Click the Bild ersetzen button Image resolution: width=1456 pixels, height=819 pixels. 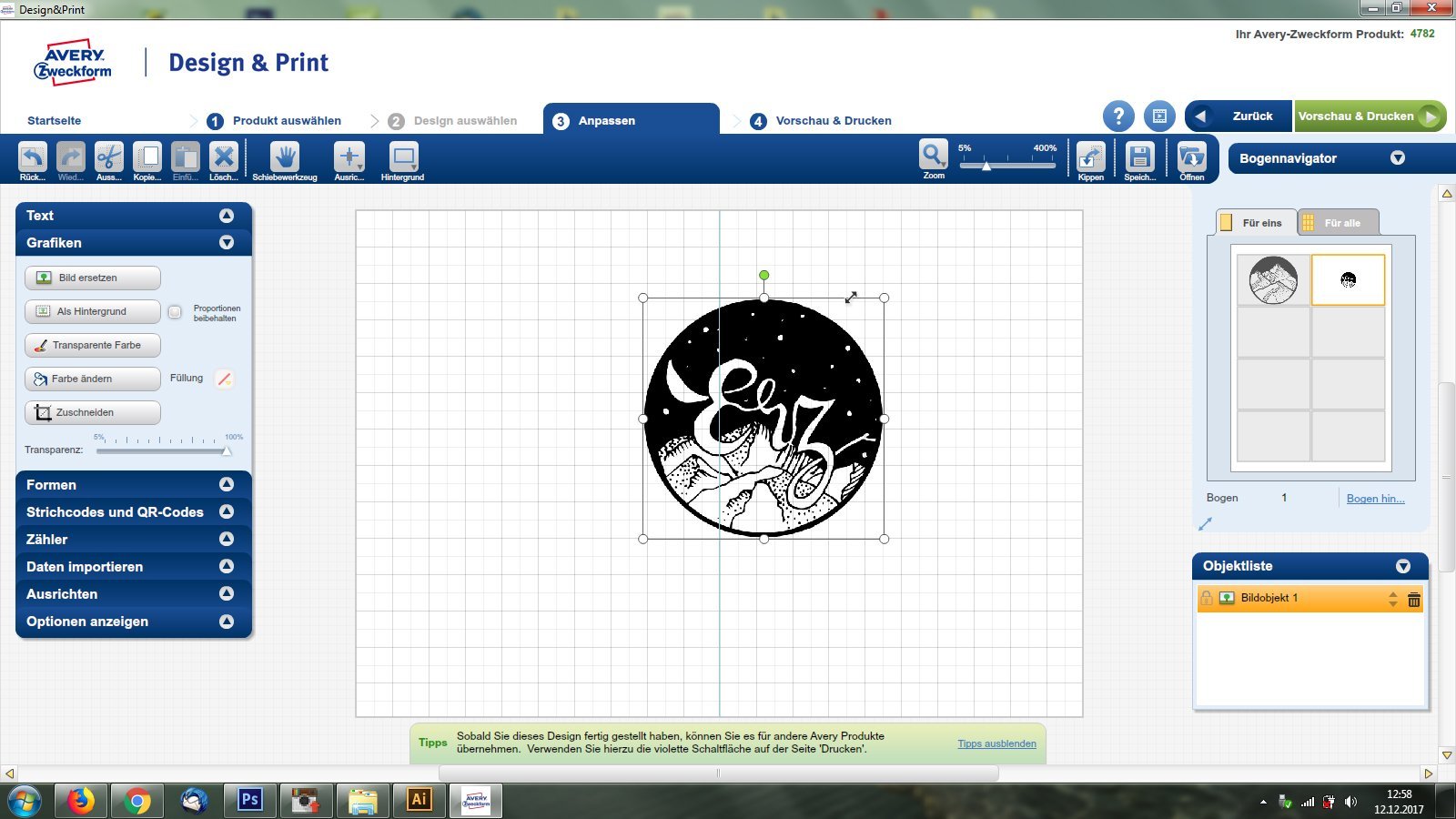click(x=93, y=278)
